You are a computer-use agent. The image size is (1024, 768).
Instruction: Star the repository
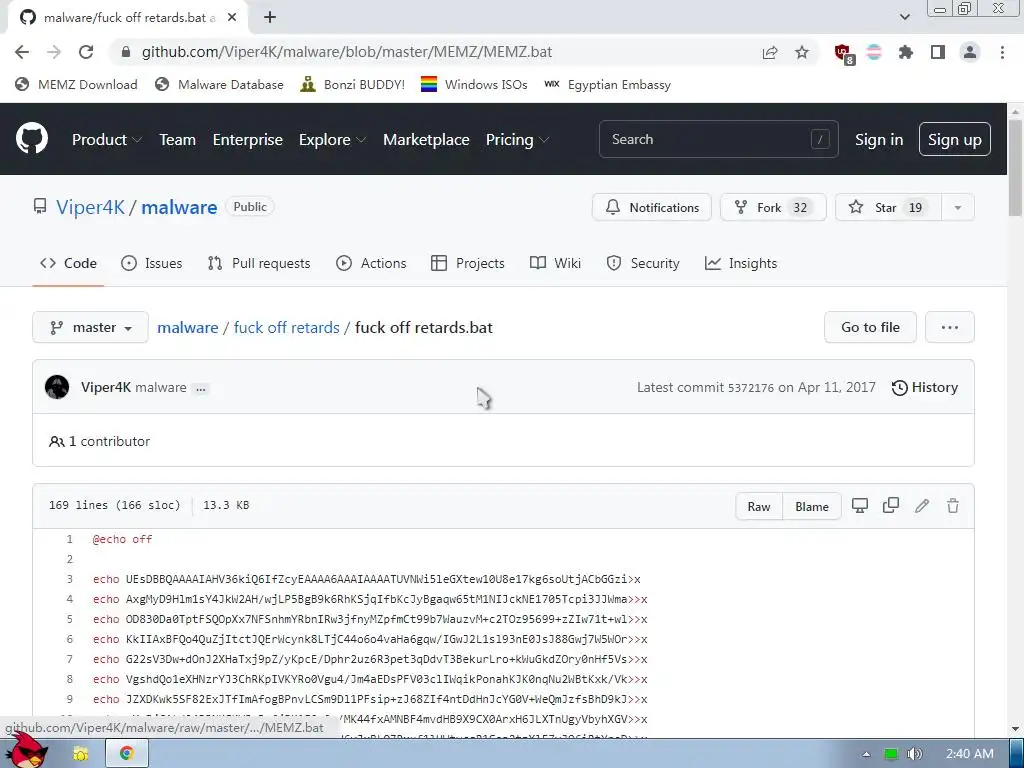tap(888, 208)
